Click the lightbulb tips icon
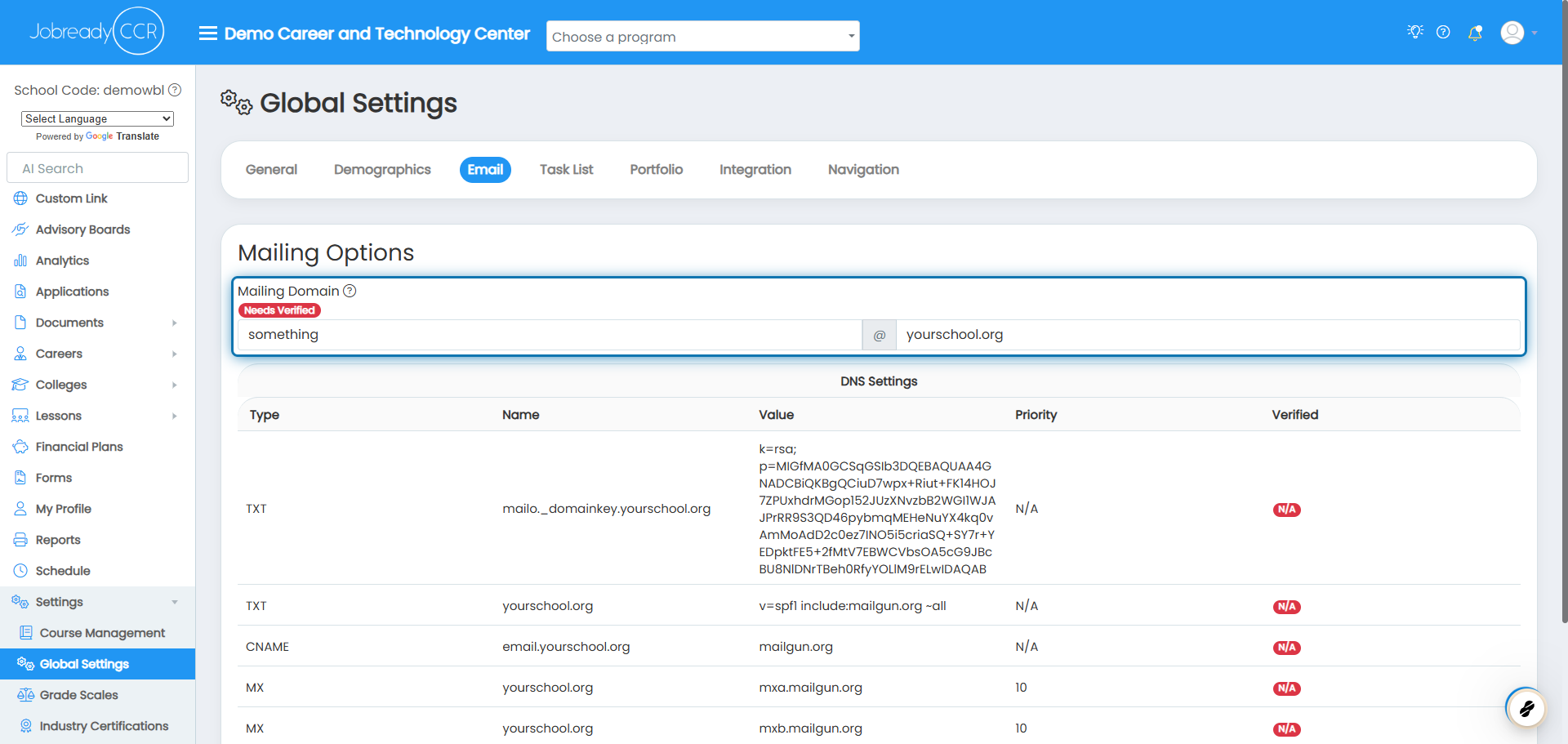Screen dimensions: 1568x744 [1415, 32]
